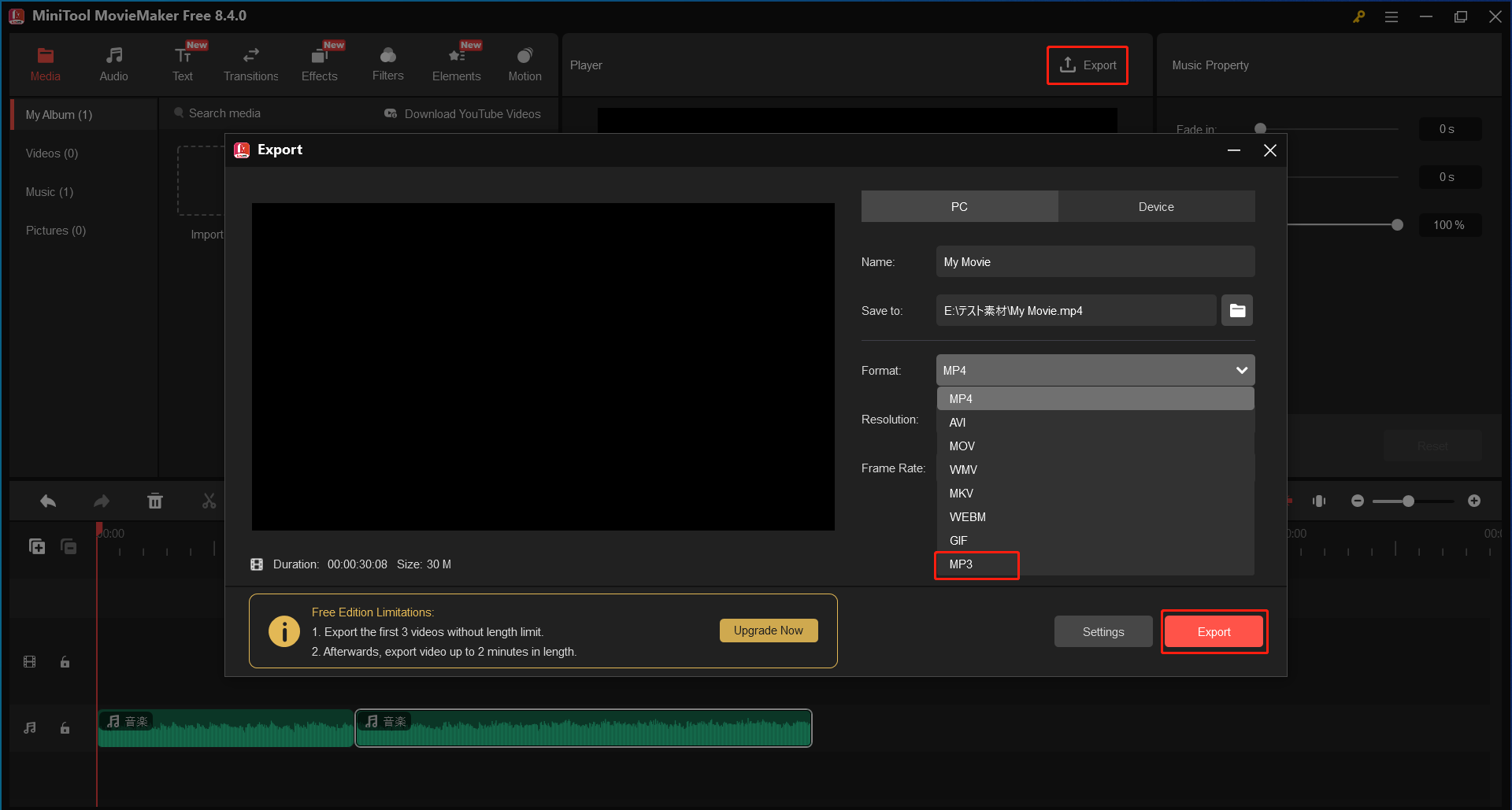Lock the music track on the timeline
This screenshot has height=810, width=1512.
65,727
